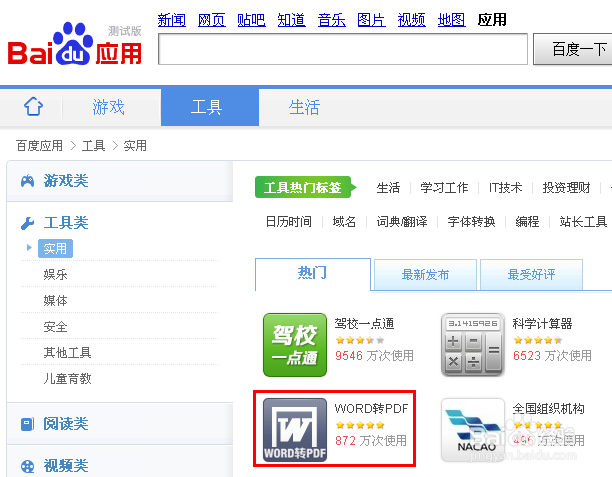Viewport: 612px width, 477px height.
Task: Filter by the 站长工具 tag
Action: 584,222
